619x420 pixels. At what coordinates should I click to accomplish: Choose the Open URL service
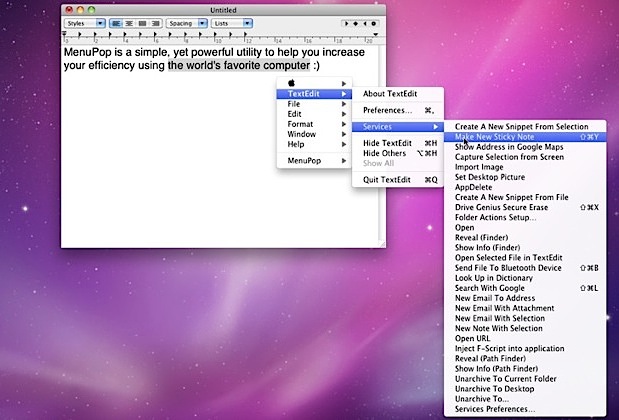click(525, 339)
